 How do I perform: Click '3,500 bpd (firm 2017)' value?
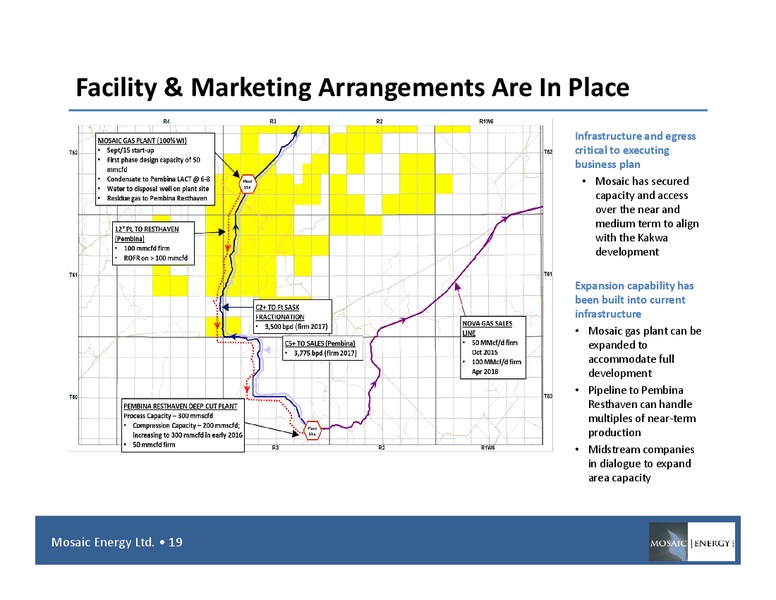point(295,326)
